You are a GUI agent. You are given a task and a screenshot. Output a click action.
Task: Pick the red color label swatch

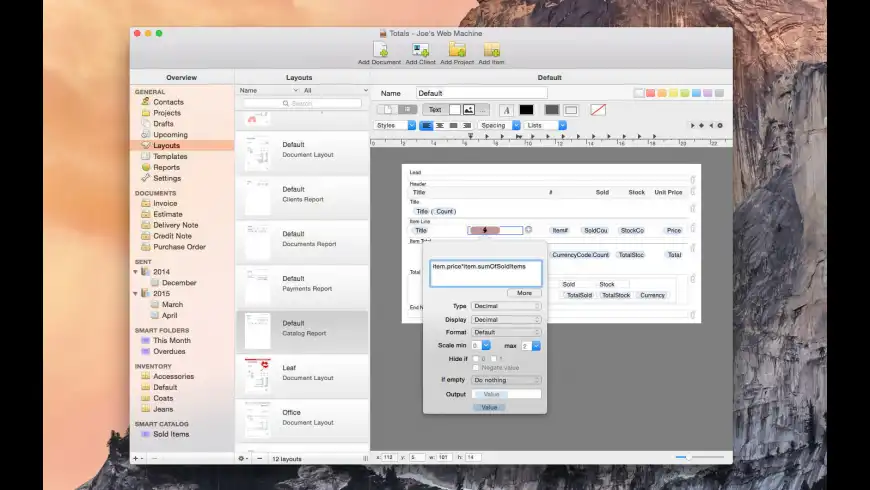pyautogui.click(x=651, y=93)
